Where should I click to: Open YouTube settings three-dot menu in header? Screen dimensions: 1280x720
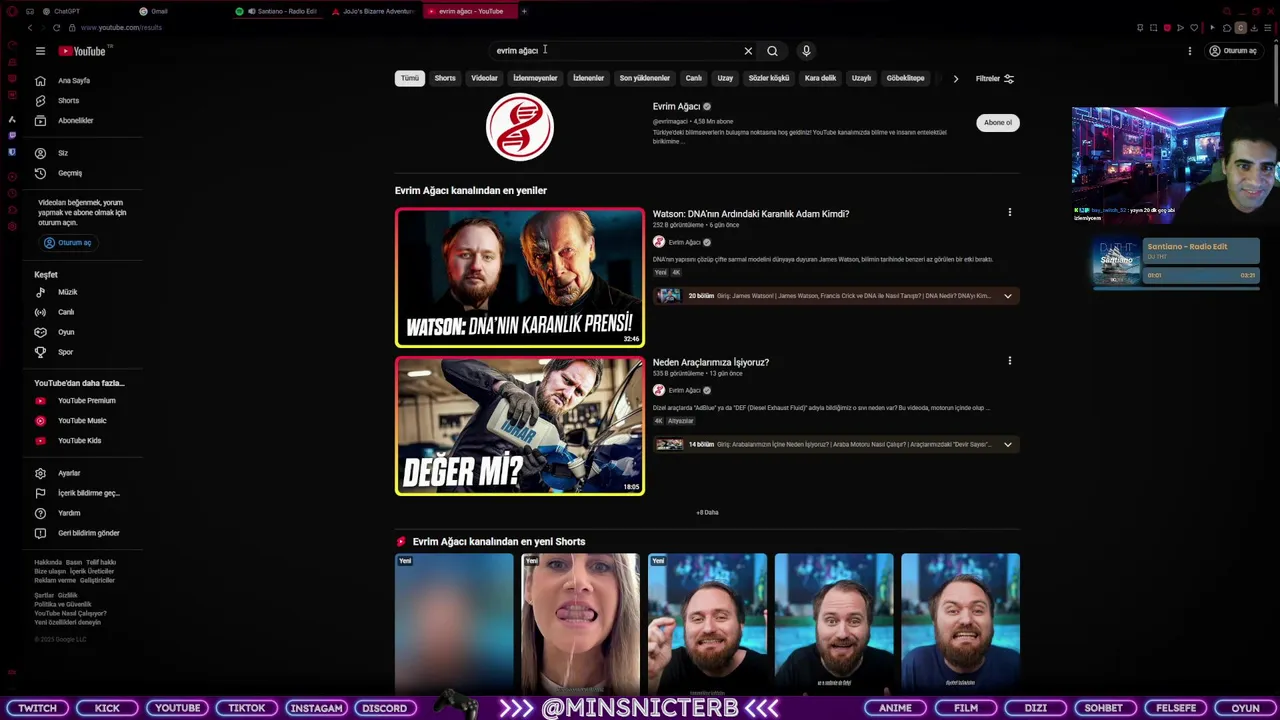pyautogui.click(x=1190, y=51)
